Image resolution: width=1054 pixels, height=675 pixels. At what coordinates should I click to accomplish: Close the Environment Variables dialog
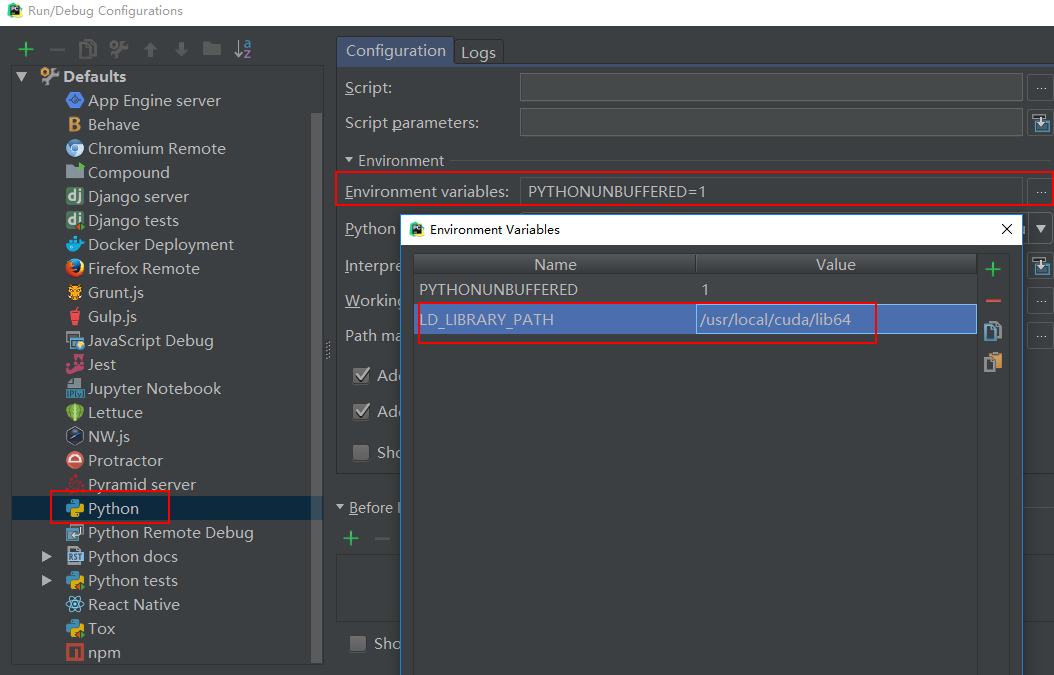click(x=1006, y=229)
